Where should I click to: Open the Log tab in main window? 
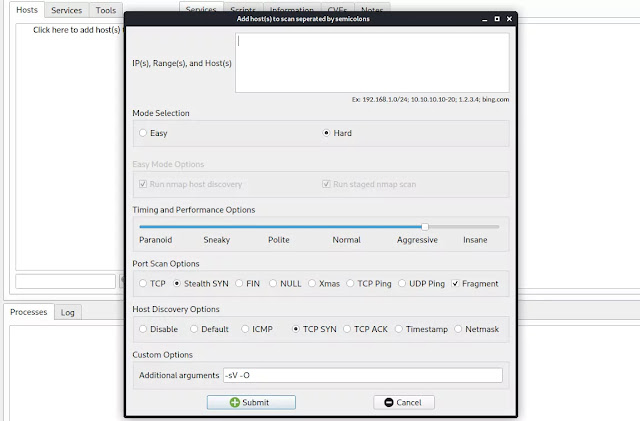point(68,312)
